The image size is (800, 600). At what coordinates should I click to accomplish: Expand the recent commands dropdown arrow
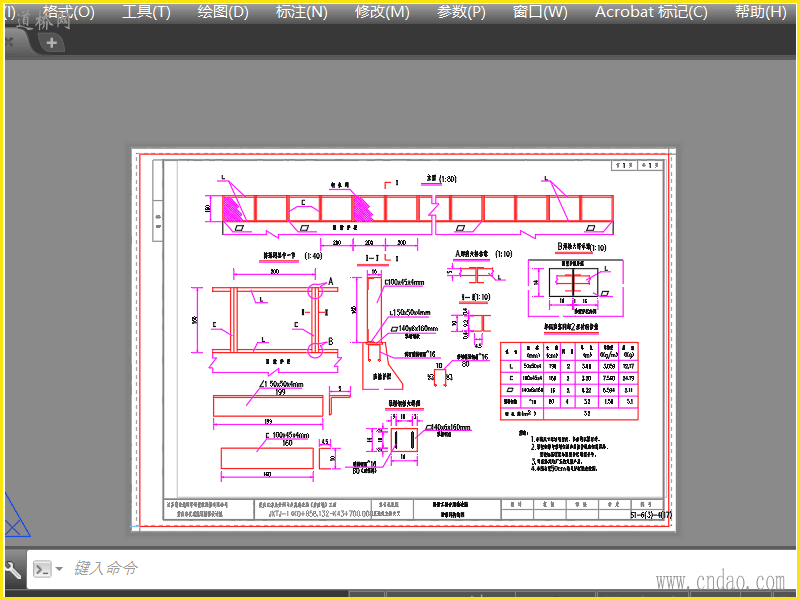click(x=59, y=568)
